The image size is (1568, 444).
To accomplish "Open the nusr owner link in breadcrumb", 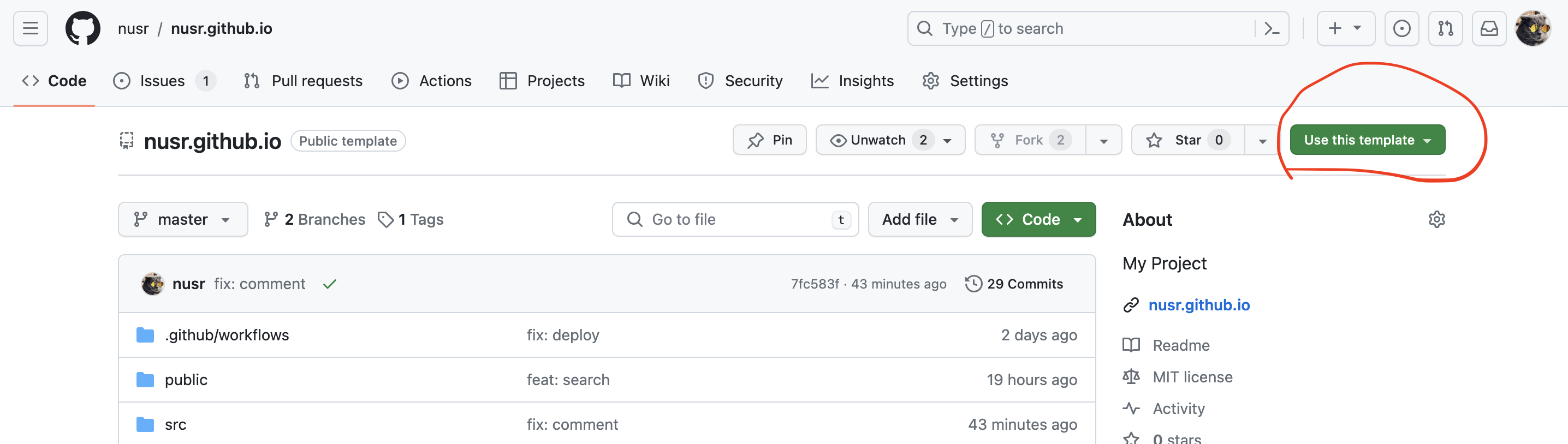I will point(133,28).
